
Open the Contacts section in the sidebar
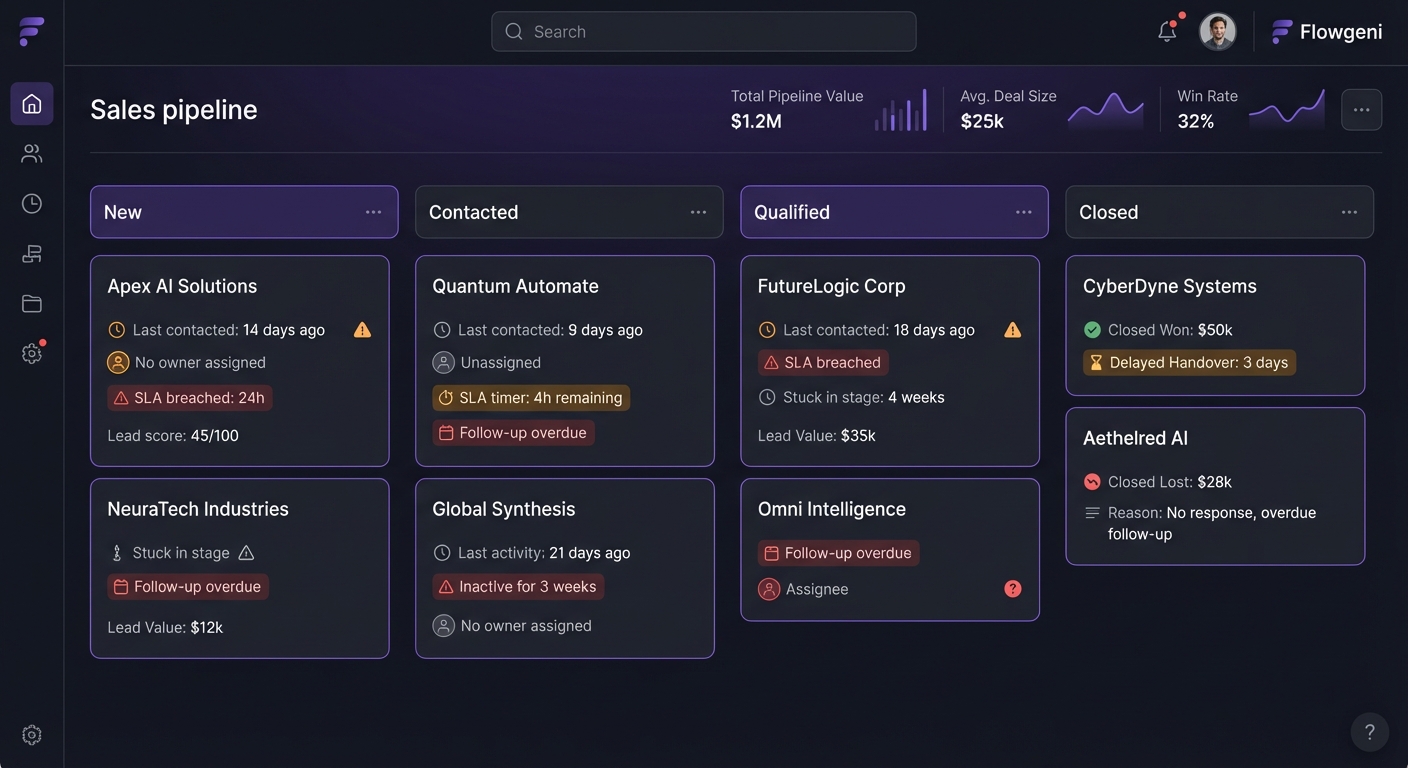click(x=31, y=153)
